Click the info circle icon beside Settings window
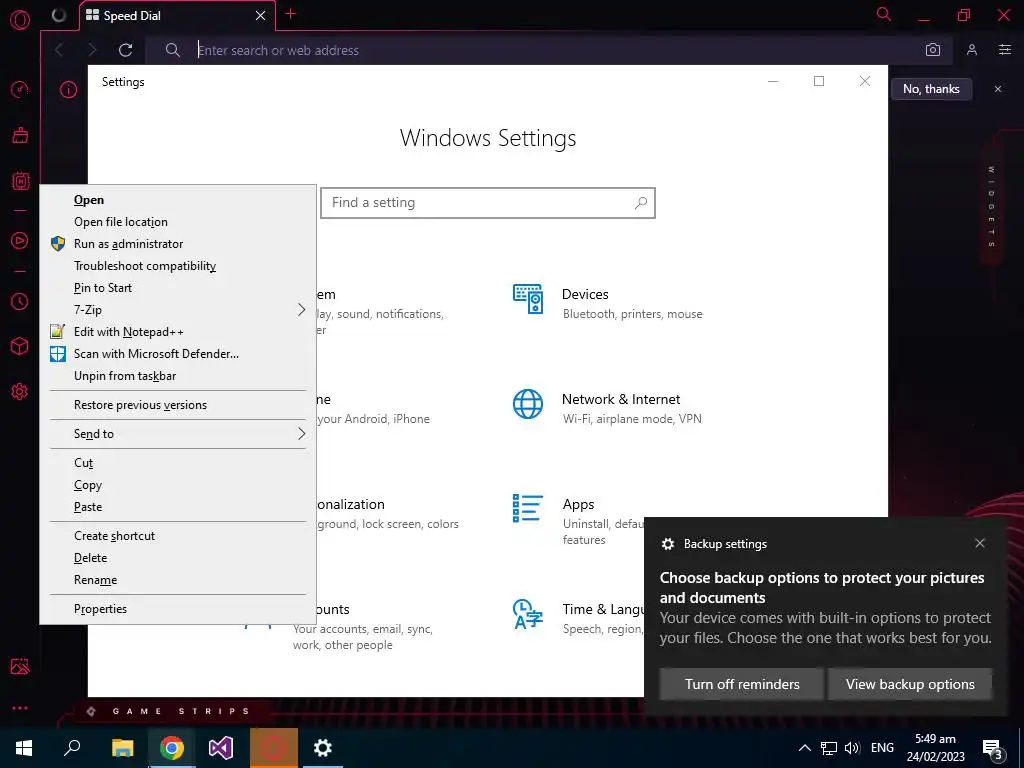This screenshot has width=1024, height=768. (x=69, y=89)
